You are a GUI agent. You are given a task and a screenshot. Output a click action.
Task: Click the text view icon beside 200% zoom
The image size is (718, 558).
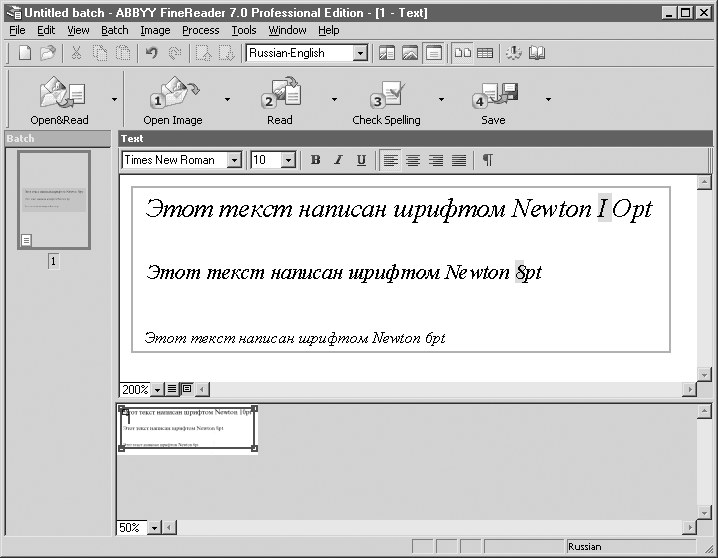pyautogui.click(x=172, y=389)
